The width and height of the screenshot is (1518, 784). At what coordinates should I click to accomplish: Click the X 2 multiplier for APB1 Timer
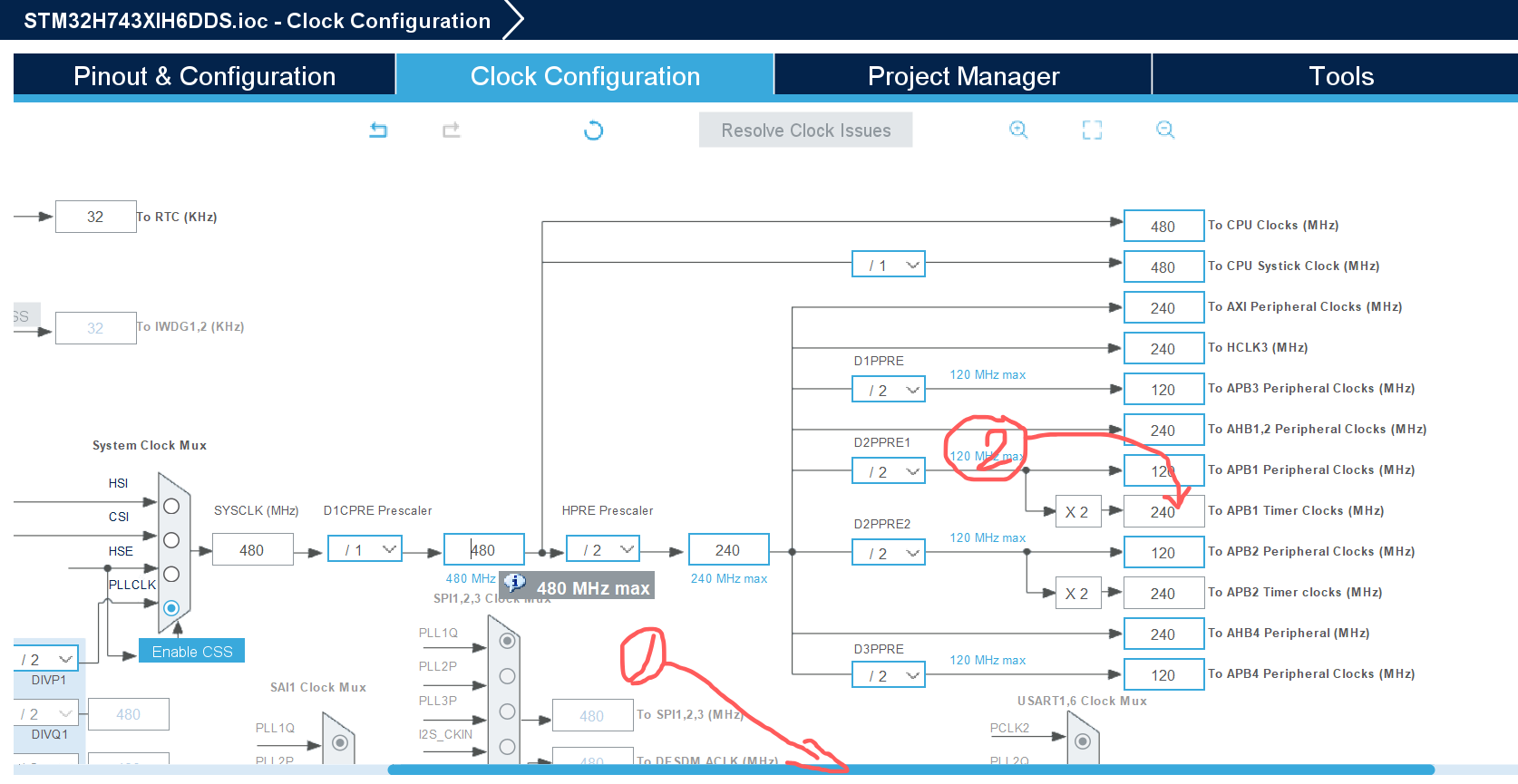point(1077,512)
